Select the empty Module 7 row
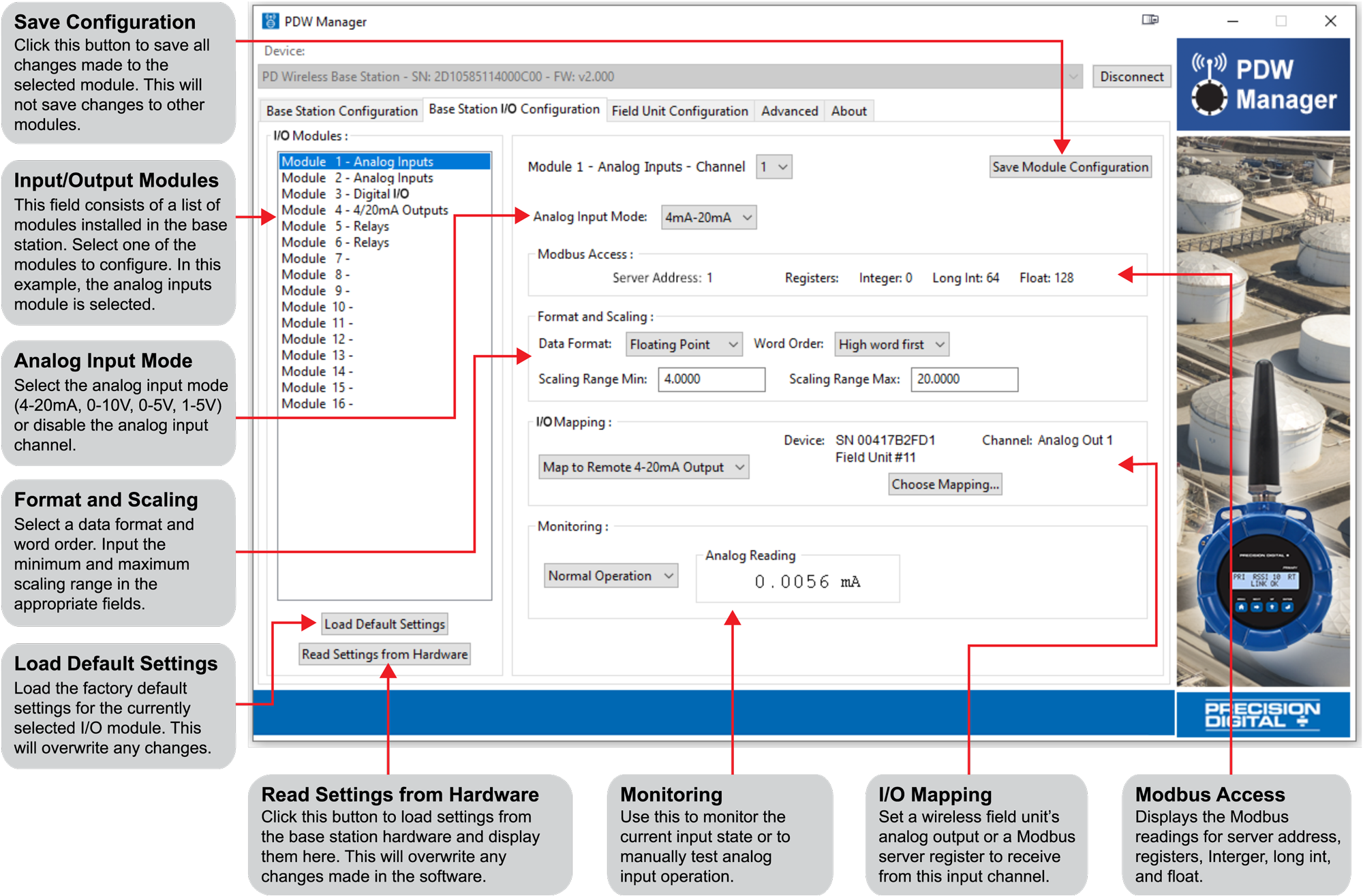 [x=384, y=259]
